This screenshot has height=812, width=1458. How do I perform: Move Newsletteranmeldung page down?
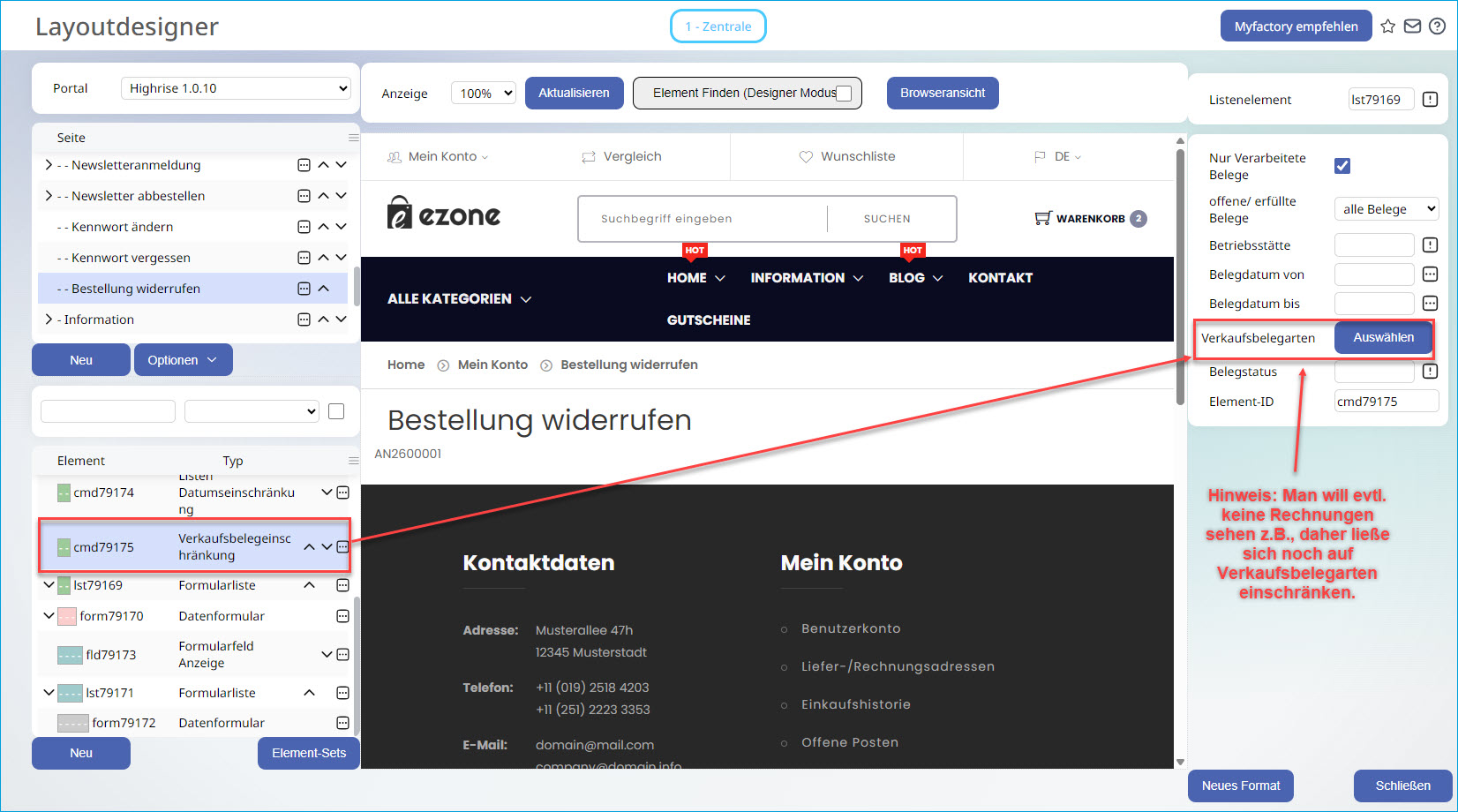342,165
